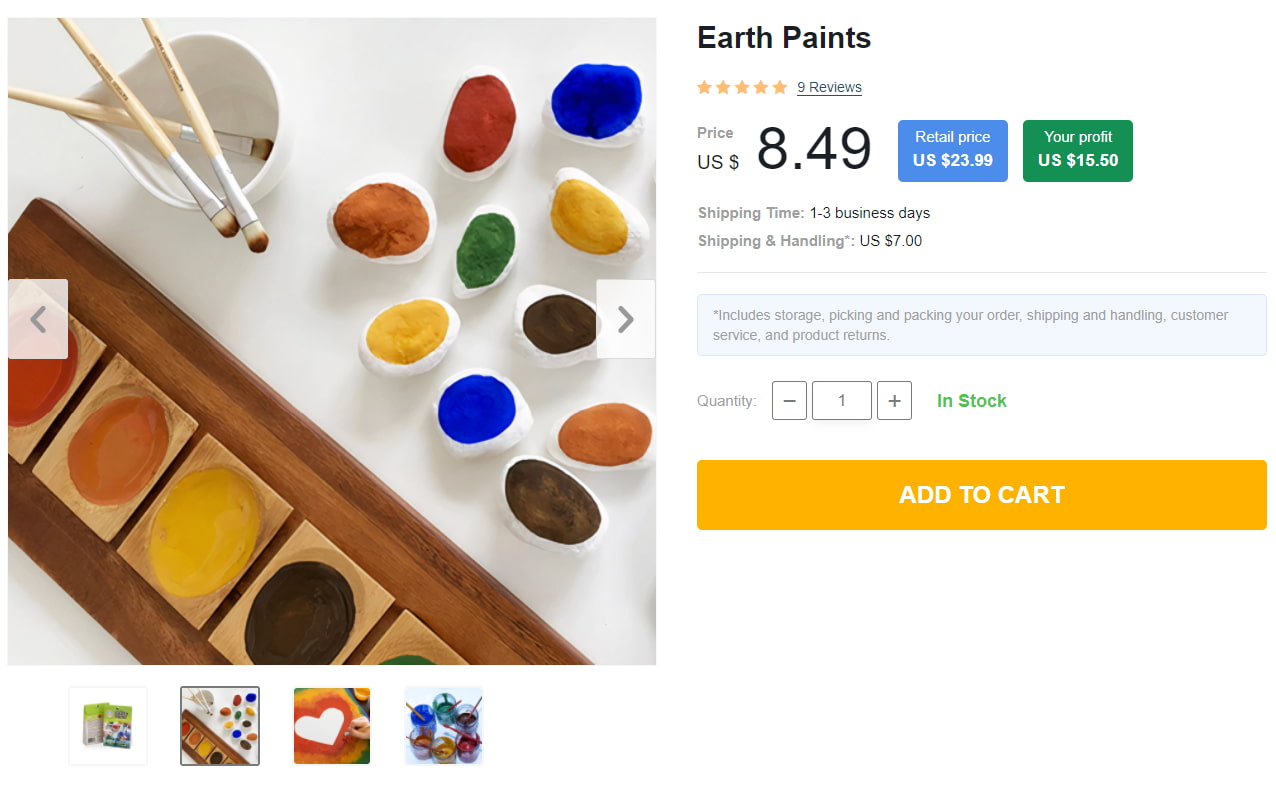Click the middle star of the review rating

pos(743,87)
